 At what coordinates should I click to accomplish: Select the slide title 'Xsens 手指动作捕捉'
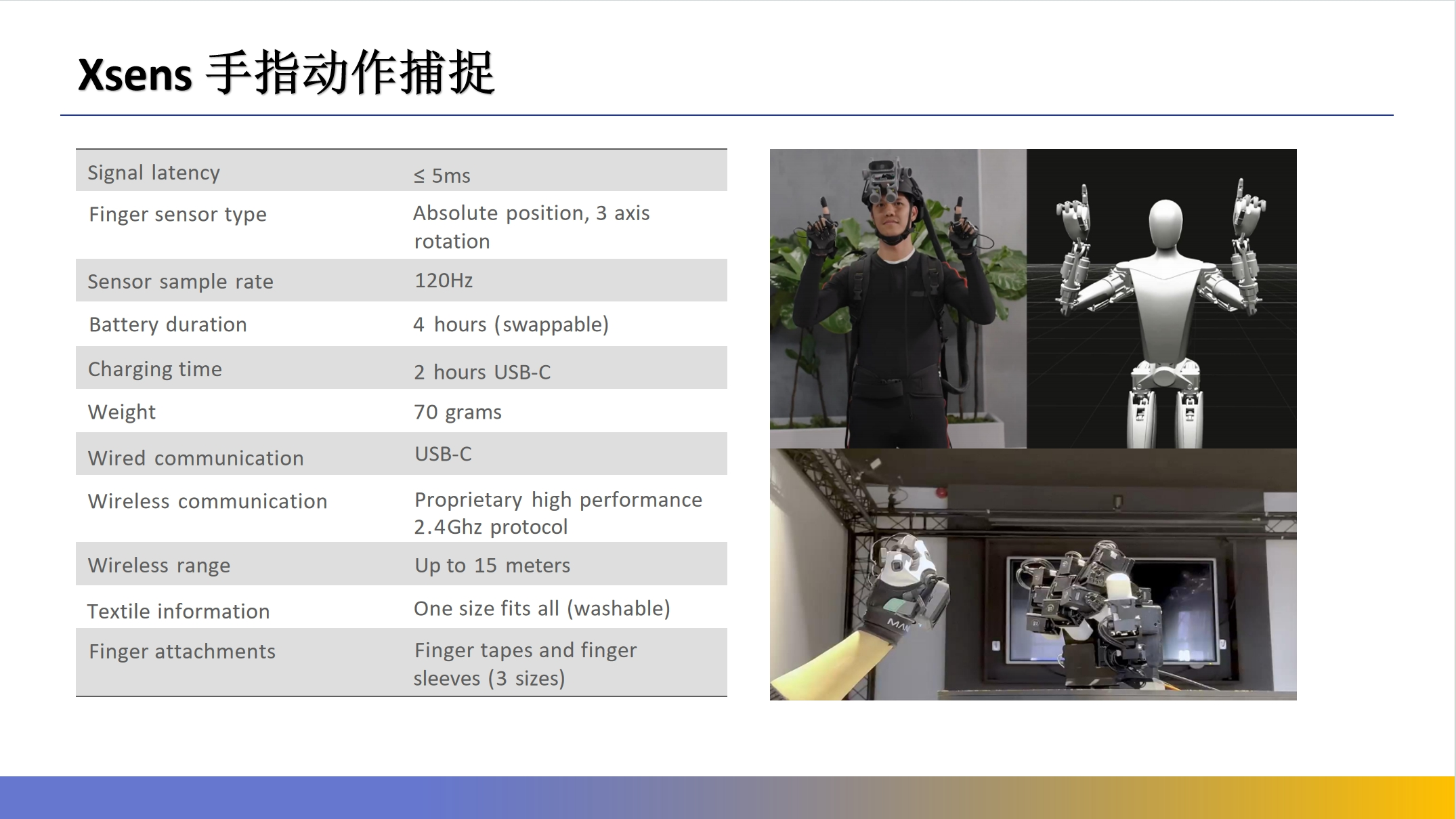pos(286,72)
